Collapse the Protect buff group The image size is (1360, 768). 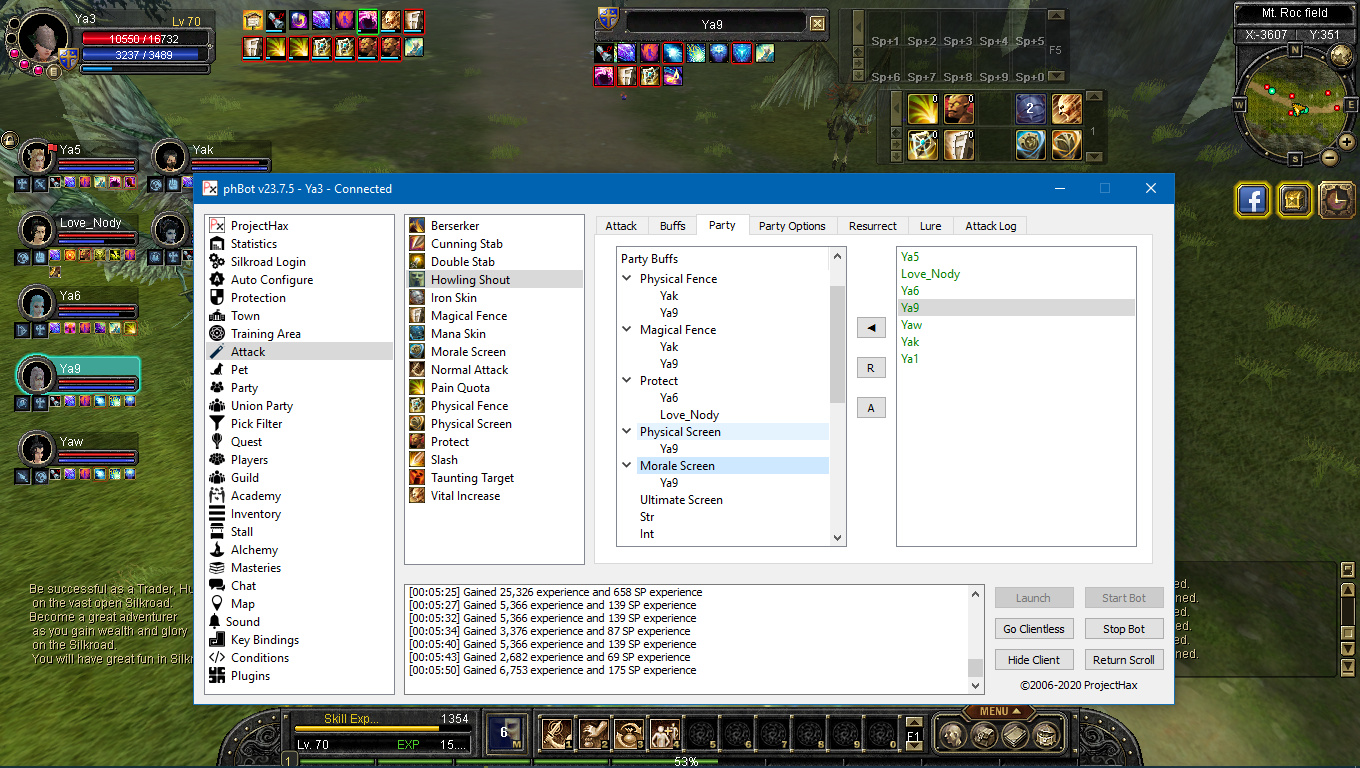[627, 381]
